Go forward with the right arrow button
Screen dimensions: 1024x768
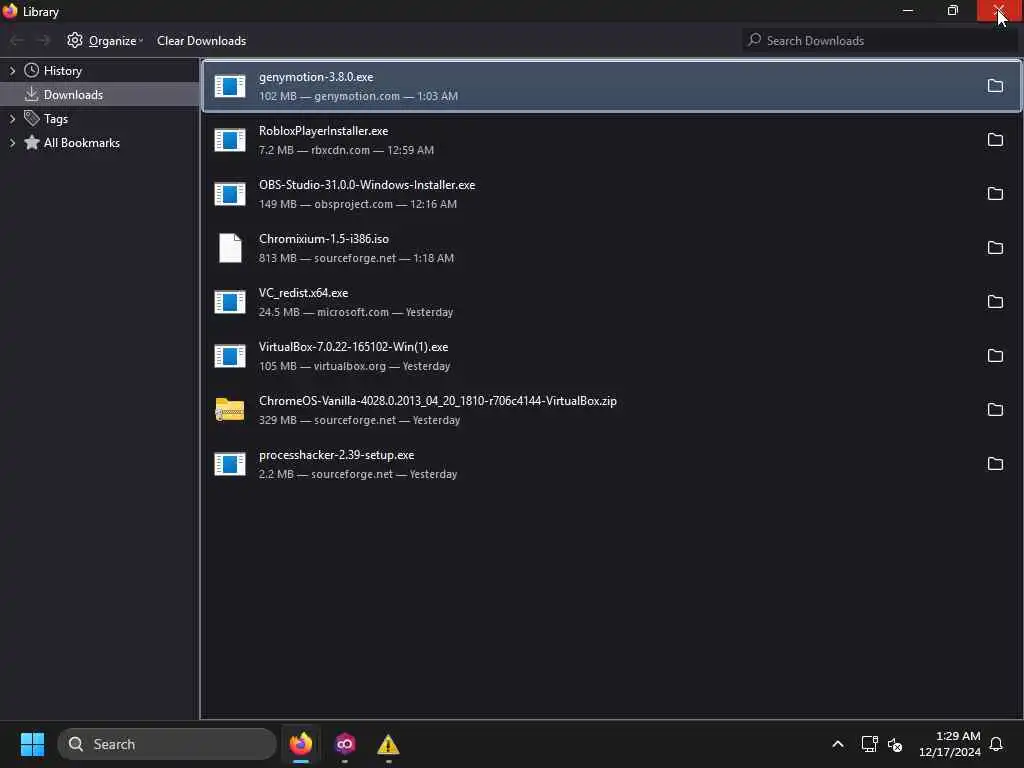pyautogui.click(x=43, y=40)
